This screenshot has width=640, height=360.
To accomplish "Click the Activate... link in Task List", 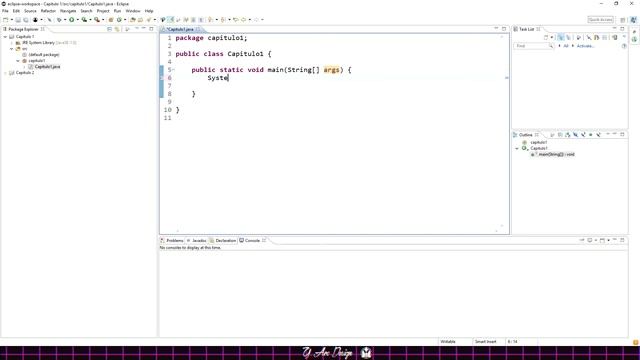I will pos(585,46).
